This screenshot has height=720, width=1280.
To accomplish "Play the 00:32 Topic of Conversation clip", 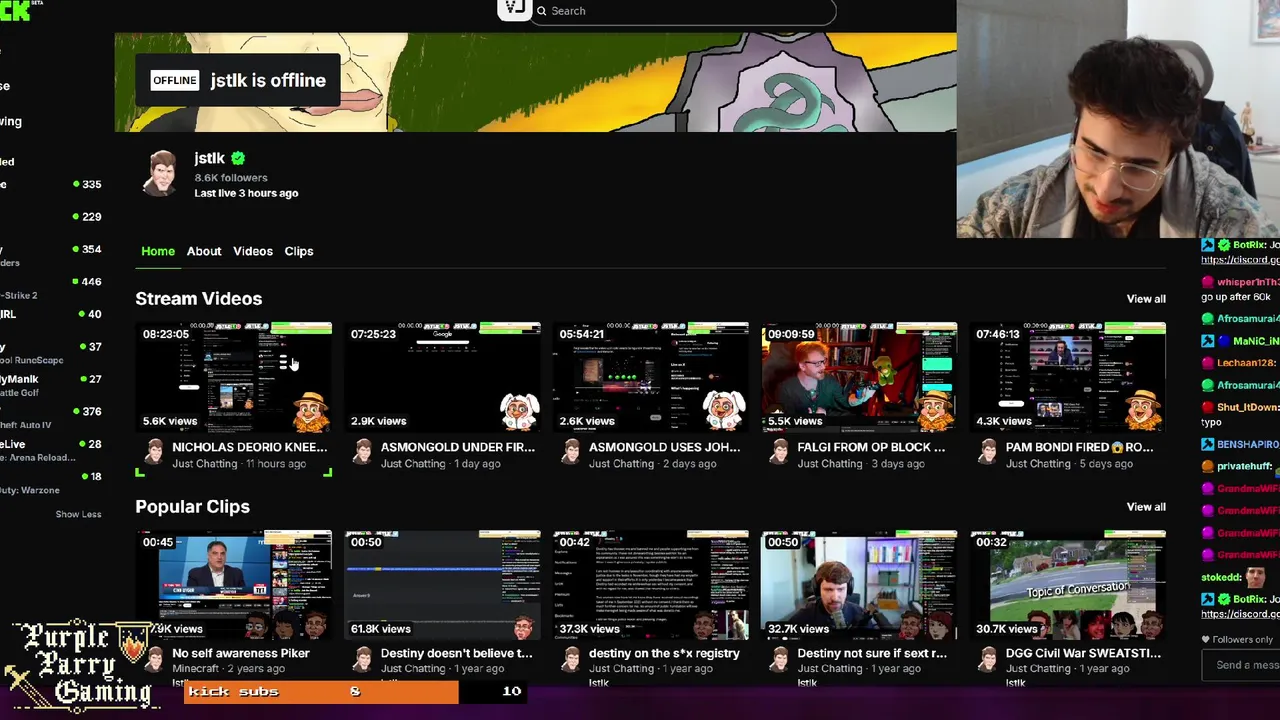I will pyautogui.click(x=1067, y=585).
